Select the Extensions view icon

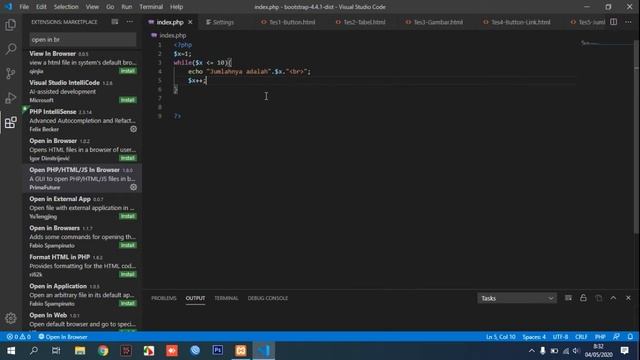click(x=11, y=122)
